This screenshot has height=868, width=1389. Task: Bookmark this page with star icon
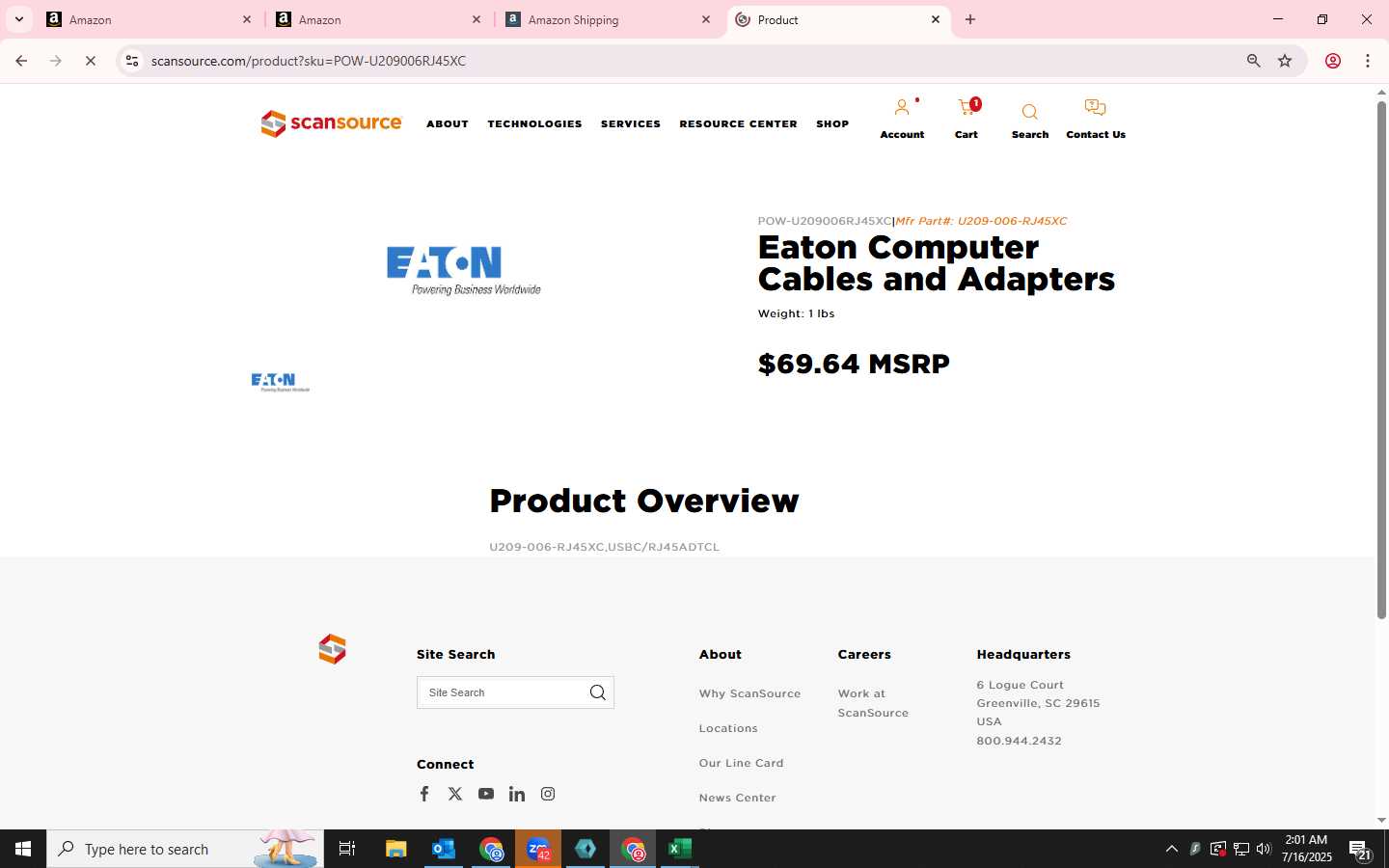[x=1285, y=61]
